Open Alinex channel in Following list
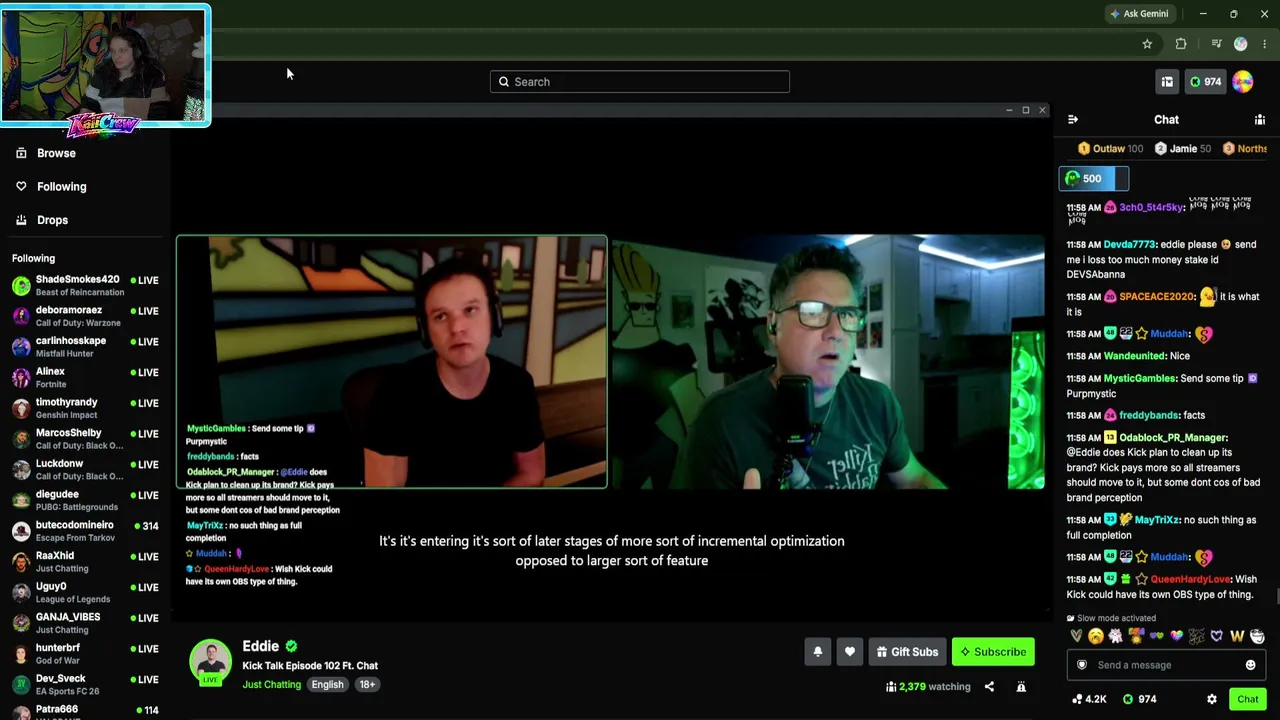Viewport: 1280px width, 720px height. coord(86,378)
